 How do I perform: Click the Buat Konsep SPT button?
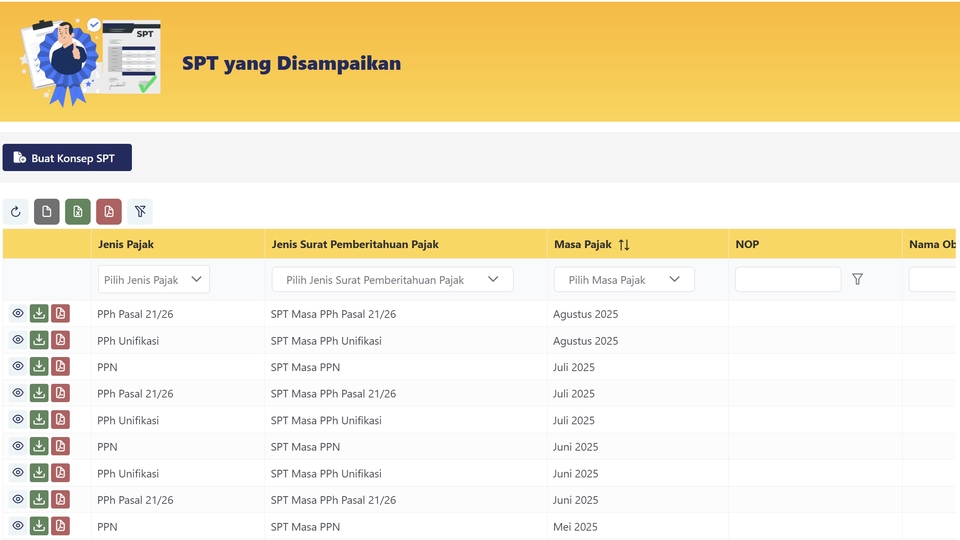(67, 158)
